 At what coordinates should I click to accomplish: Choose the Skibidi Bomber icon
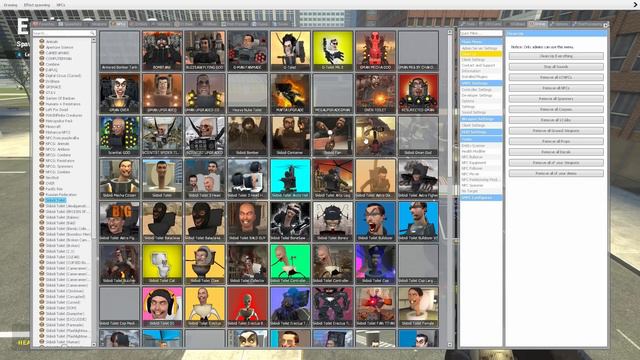pyautogui.click(x=247, y=136)
